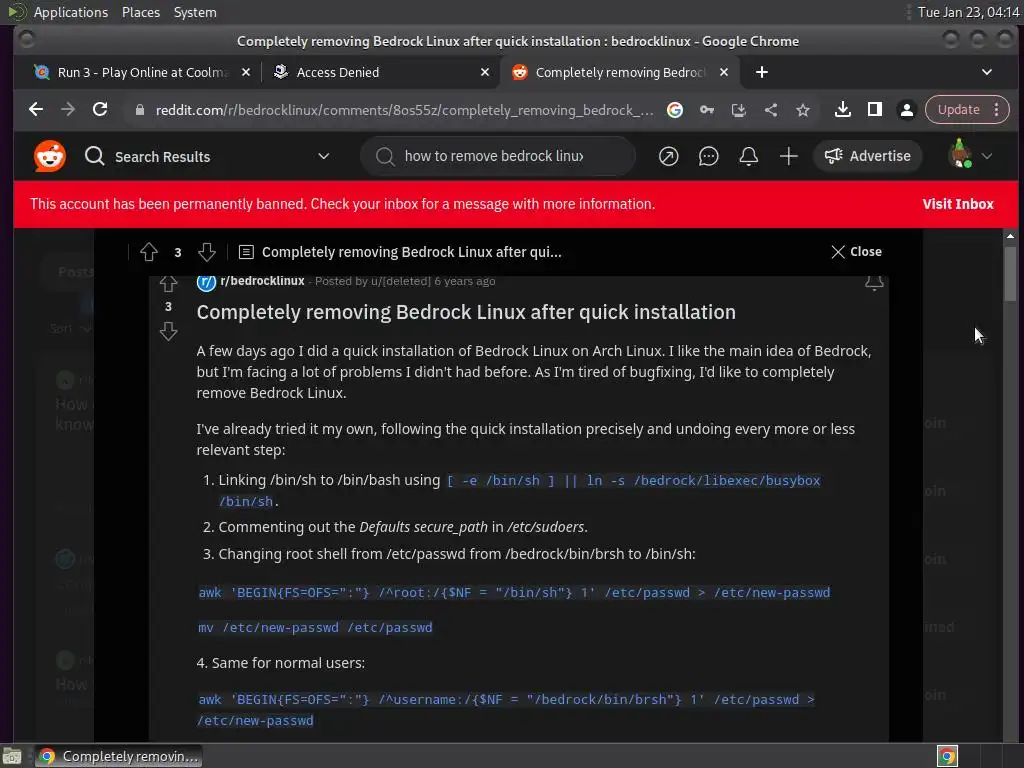This screenshot has height=768, width=1024.
Task: Expand the Chrome tab search chevron
Action: coord(987,72)
